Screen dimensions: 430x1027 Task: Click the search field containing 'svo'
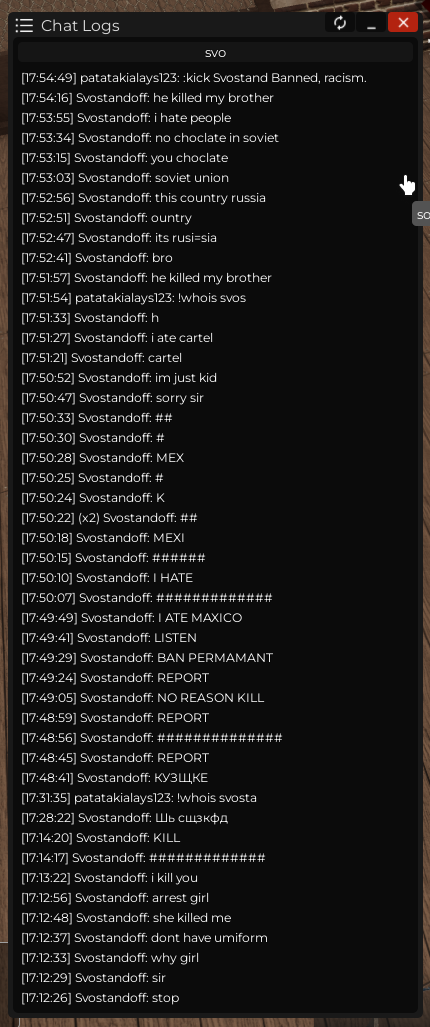tap(215, 52)
